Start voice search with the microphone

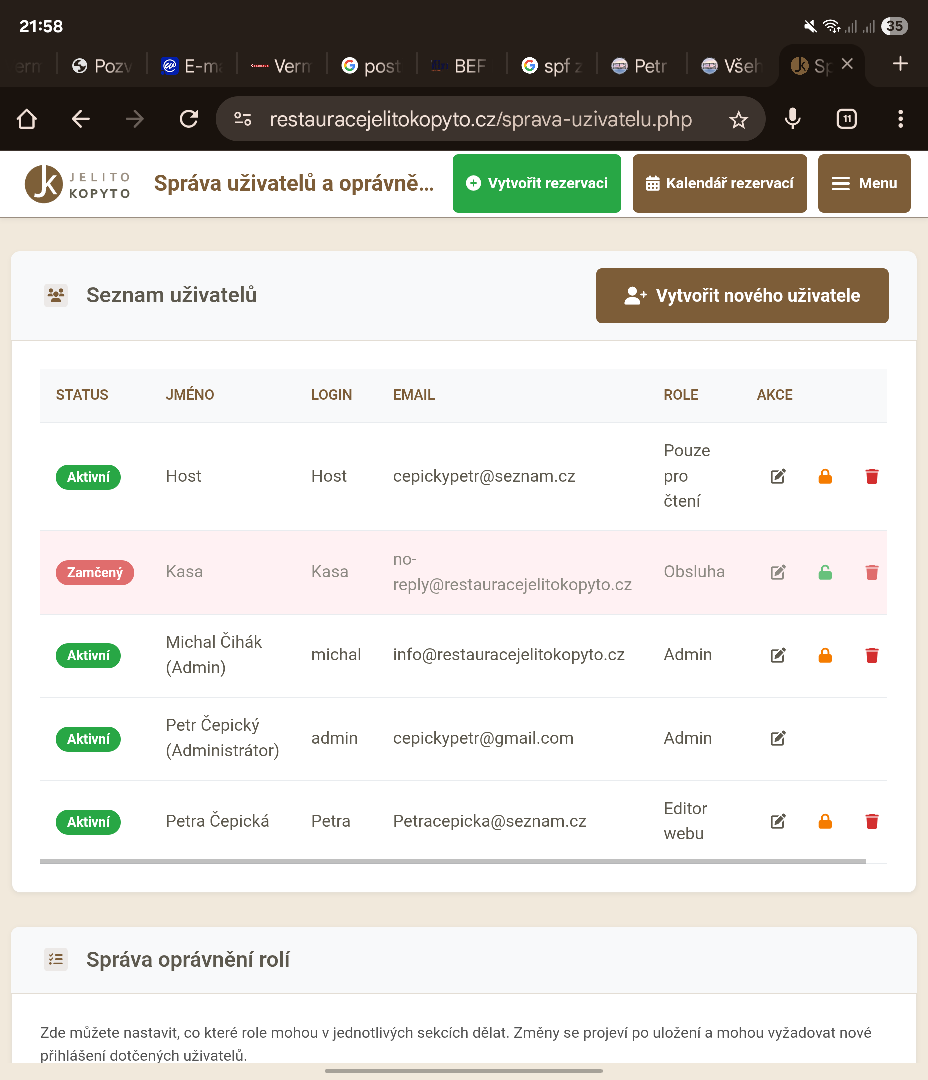[x=793, y=119]
